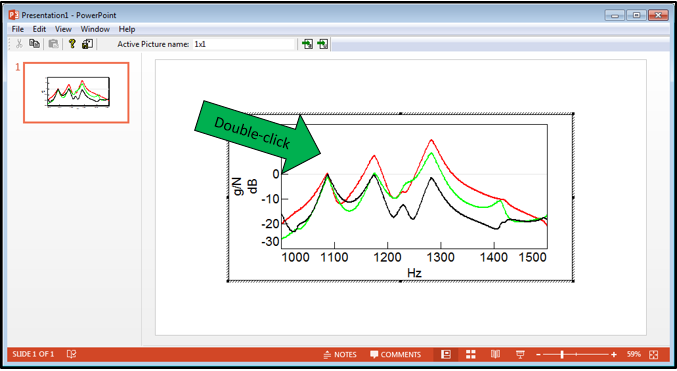Click the zoom in plus button

click(x=614, y=355)
